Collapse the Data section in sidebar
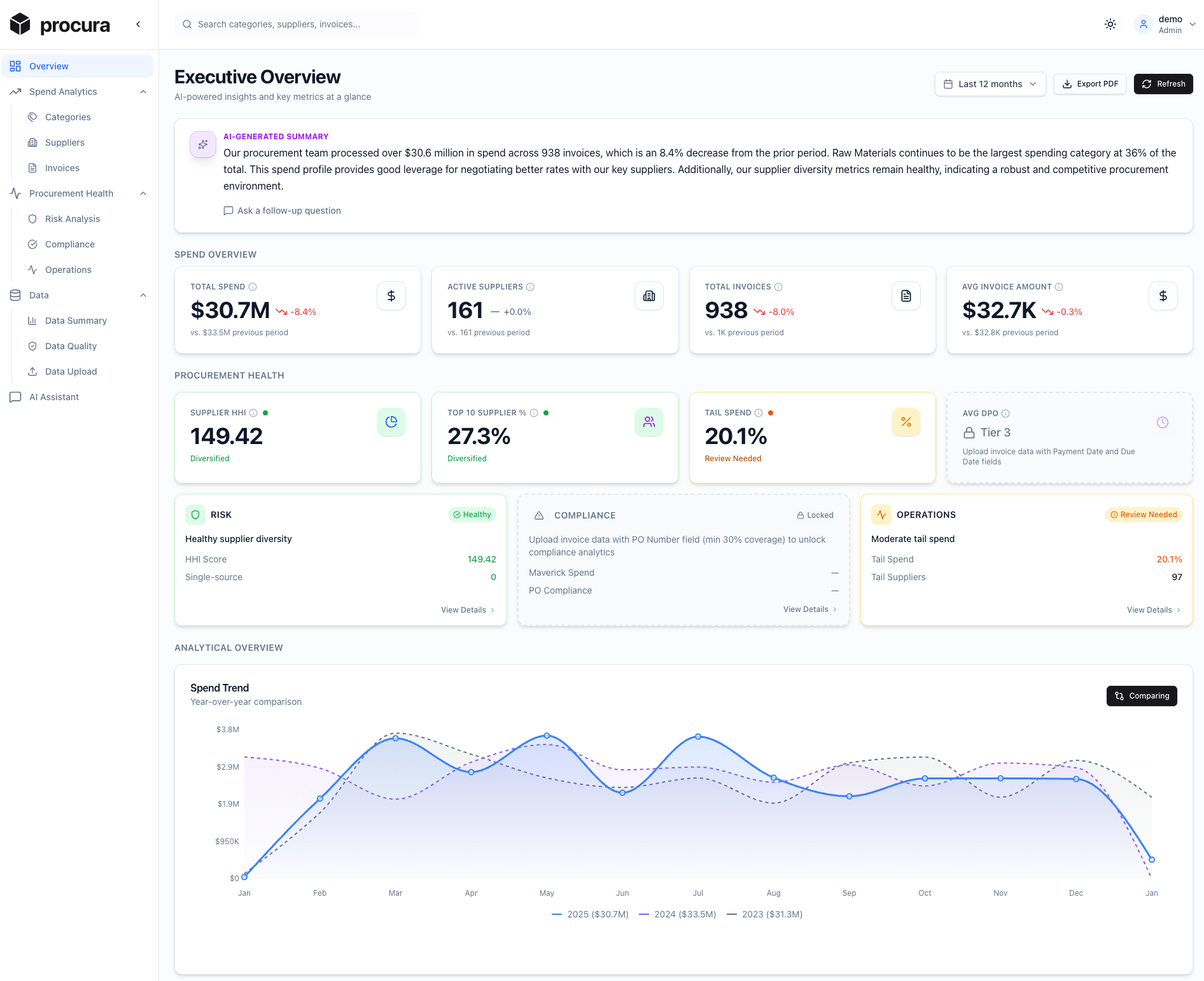 pos(143,295)
